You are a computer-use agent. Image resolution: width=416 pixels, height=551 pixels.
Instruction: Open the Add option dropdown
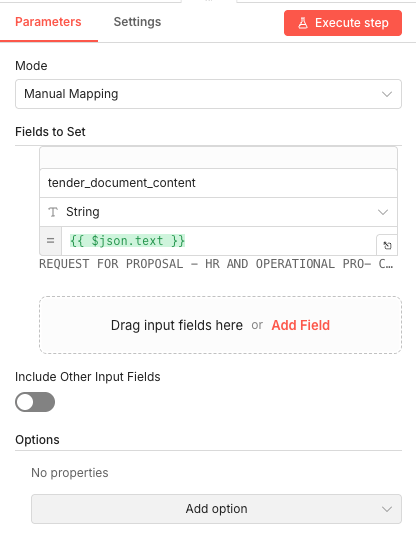(x=216, y=509)
